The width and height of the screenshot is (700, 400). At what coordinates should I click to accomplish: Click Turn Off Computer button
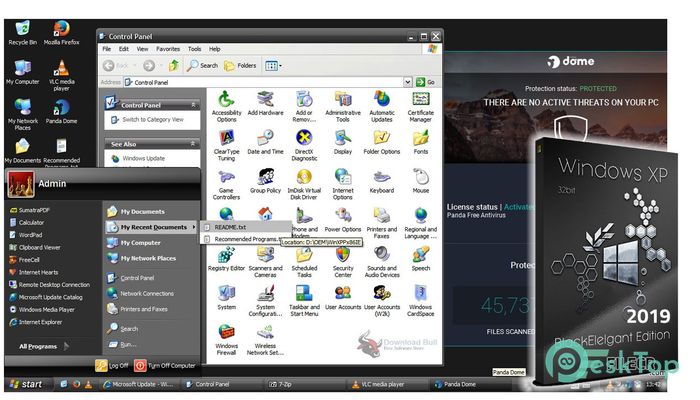[165, 365]
